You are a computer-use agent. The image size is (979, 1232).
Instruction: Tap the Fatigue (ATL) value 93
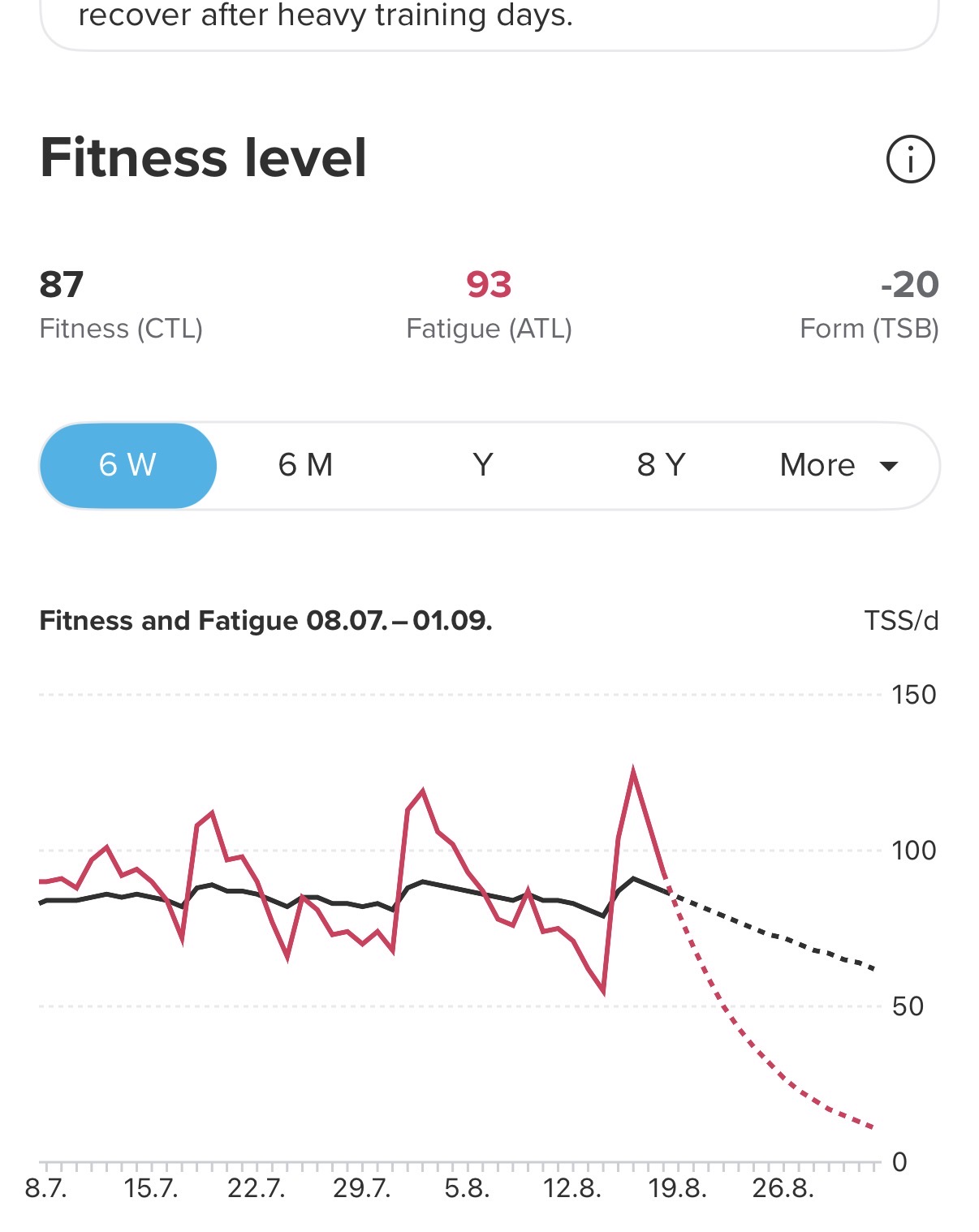[x=489, y=285]
